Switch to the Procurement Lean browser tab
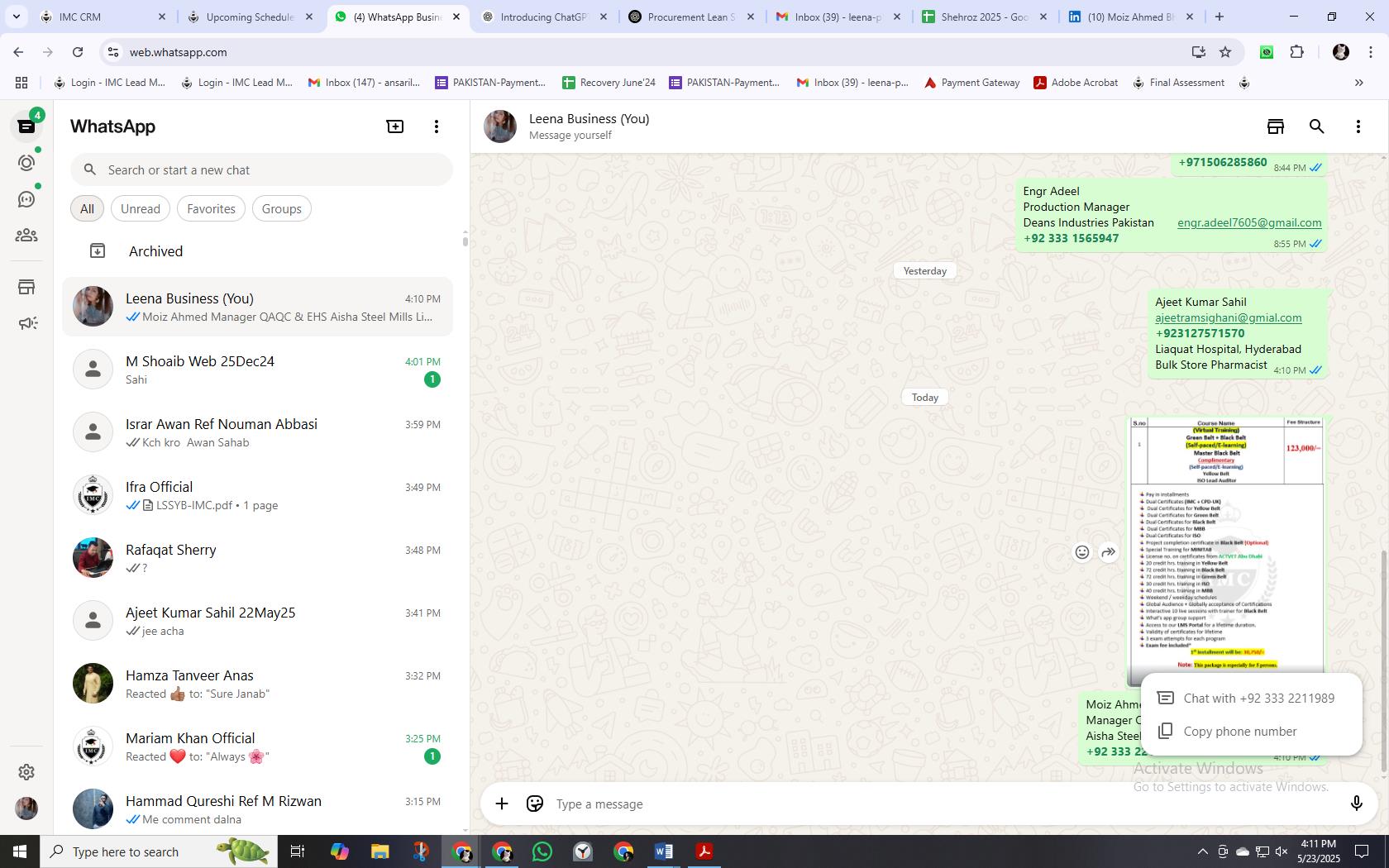1389x868 pixels. click(692, 17)
